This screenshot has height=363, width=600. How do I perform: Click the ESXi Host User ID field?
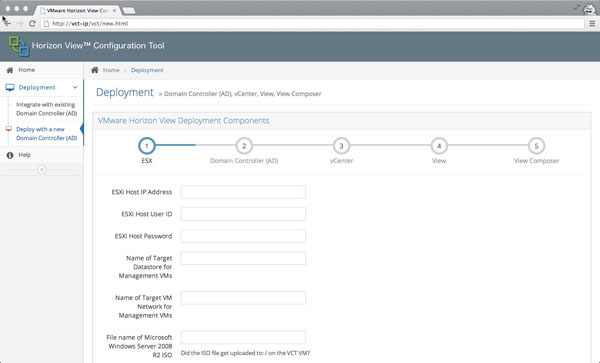243,214
